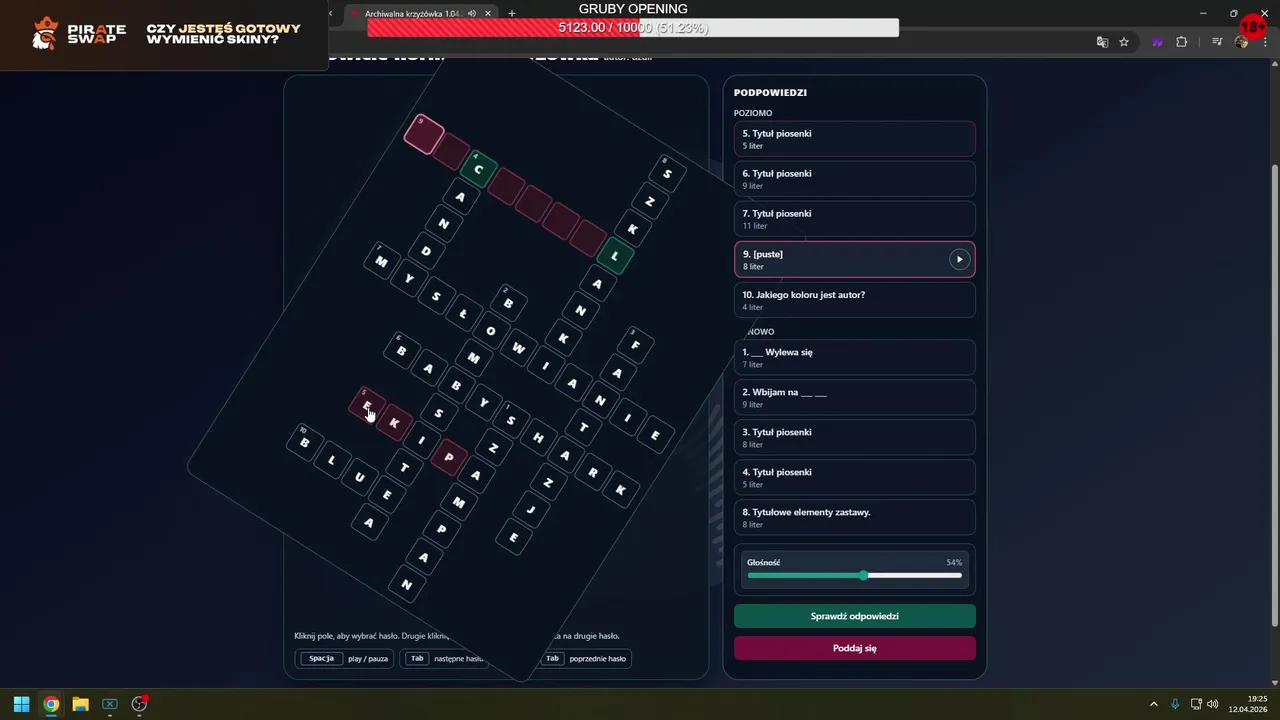The height and width of the screenshot is (720, 1280).
Task: Close the Archiwalna krzyżówka tab
Action: click(488, 14)
